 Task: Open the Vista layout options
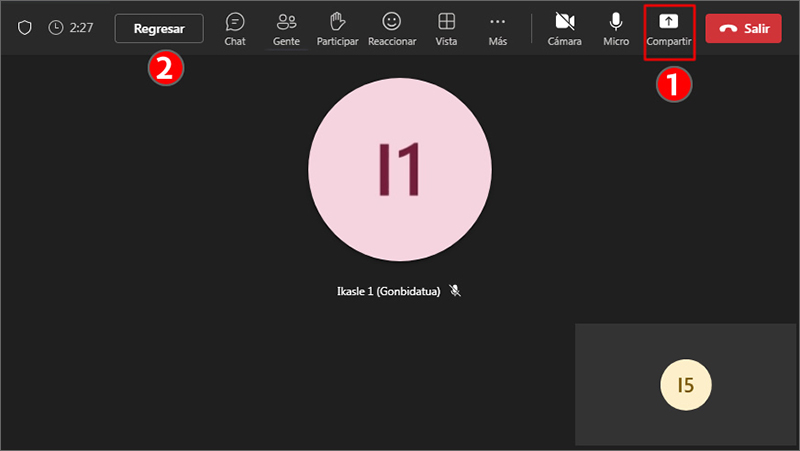[446, 28]
